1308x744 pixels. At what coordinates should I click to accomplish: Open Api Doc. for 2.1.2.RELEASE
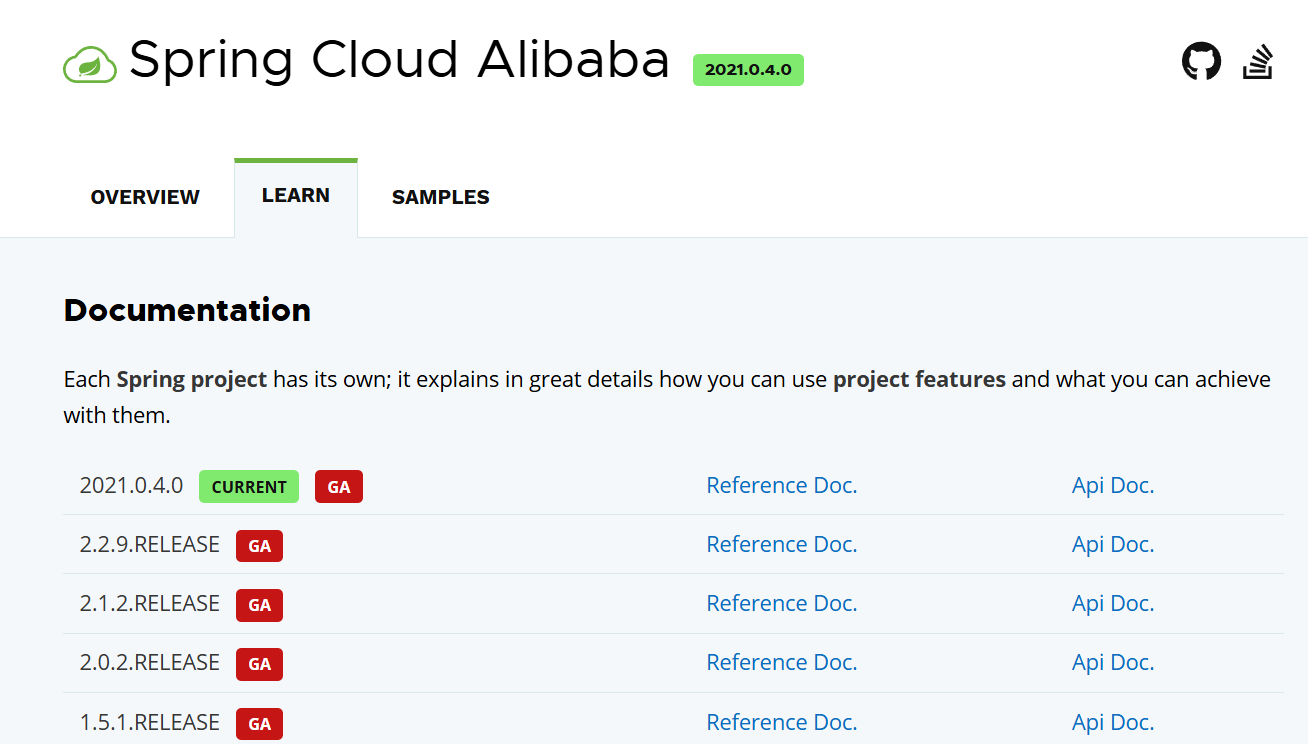[1113, 603]
